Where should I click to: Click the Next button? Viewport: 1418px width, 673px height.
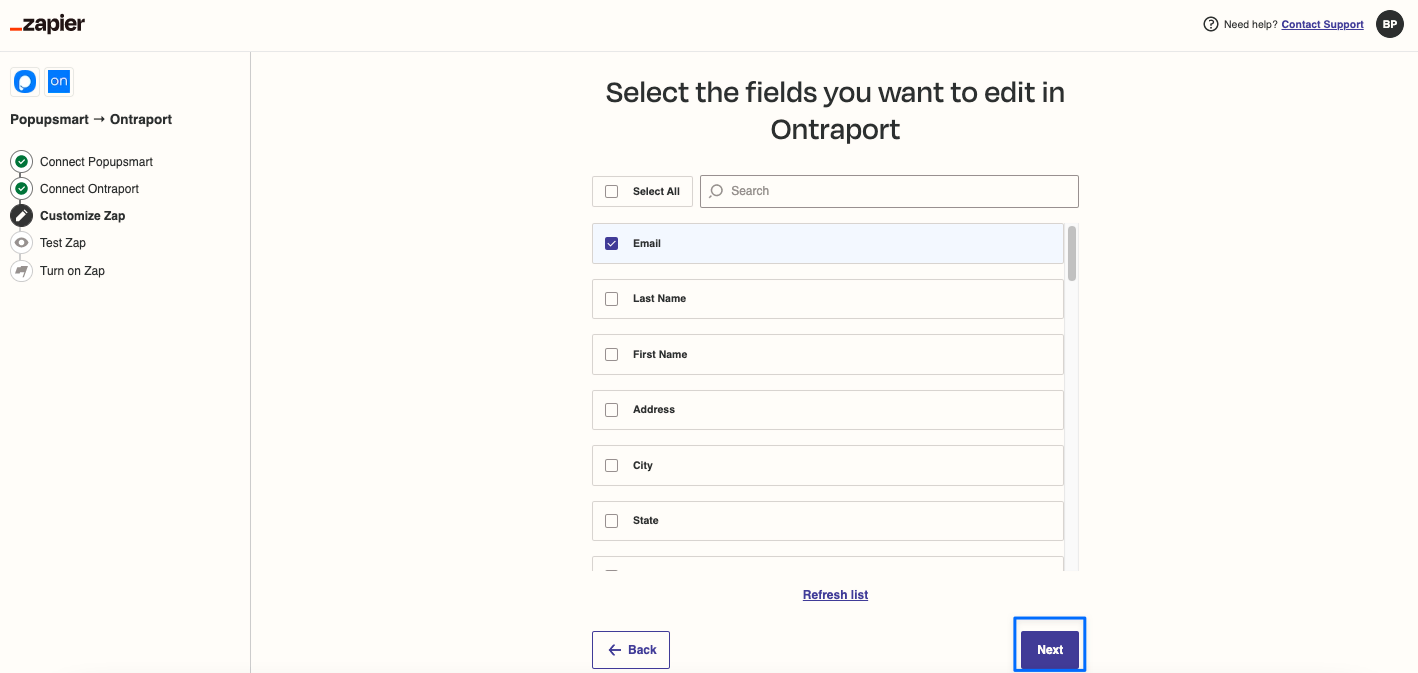[x=1050, y=649]
